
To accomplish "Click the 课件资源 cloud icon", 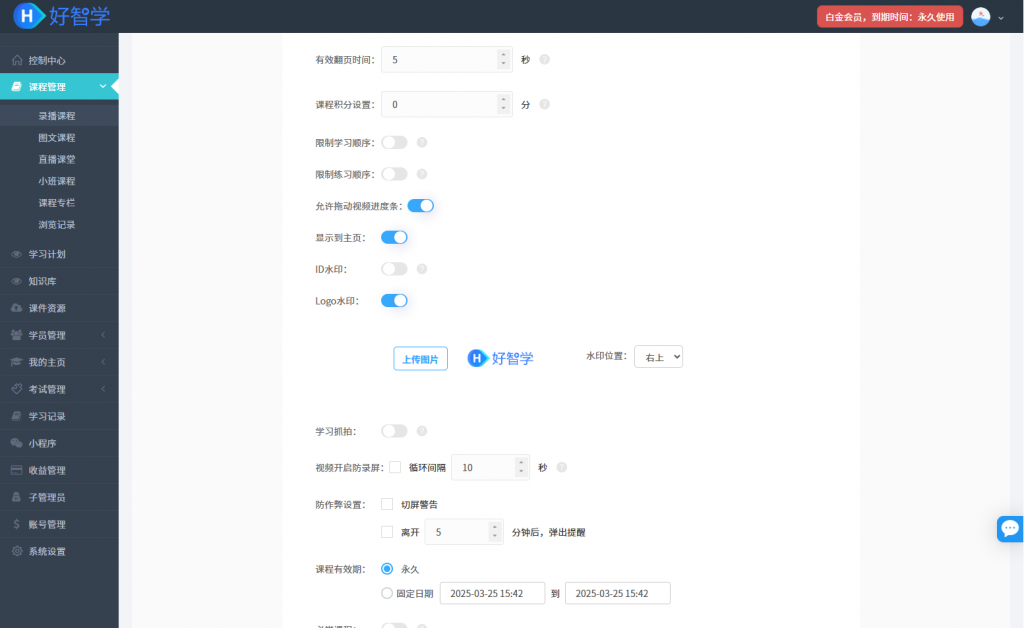I will coord(17,308).
